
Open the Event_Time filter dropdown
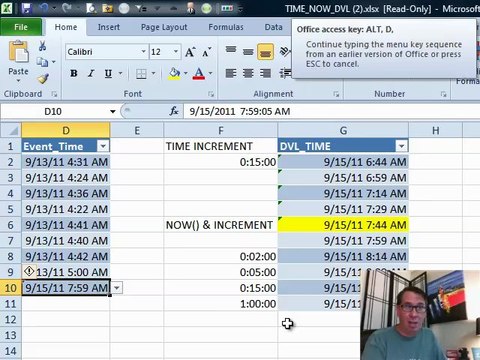tap(103, 146)
